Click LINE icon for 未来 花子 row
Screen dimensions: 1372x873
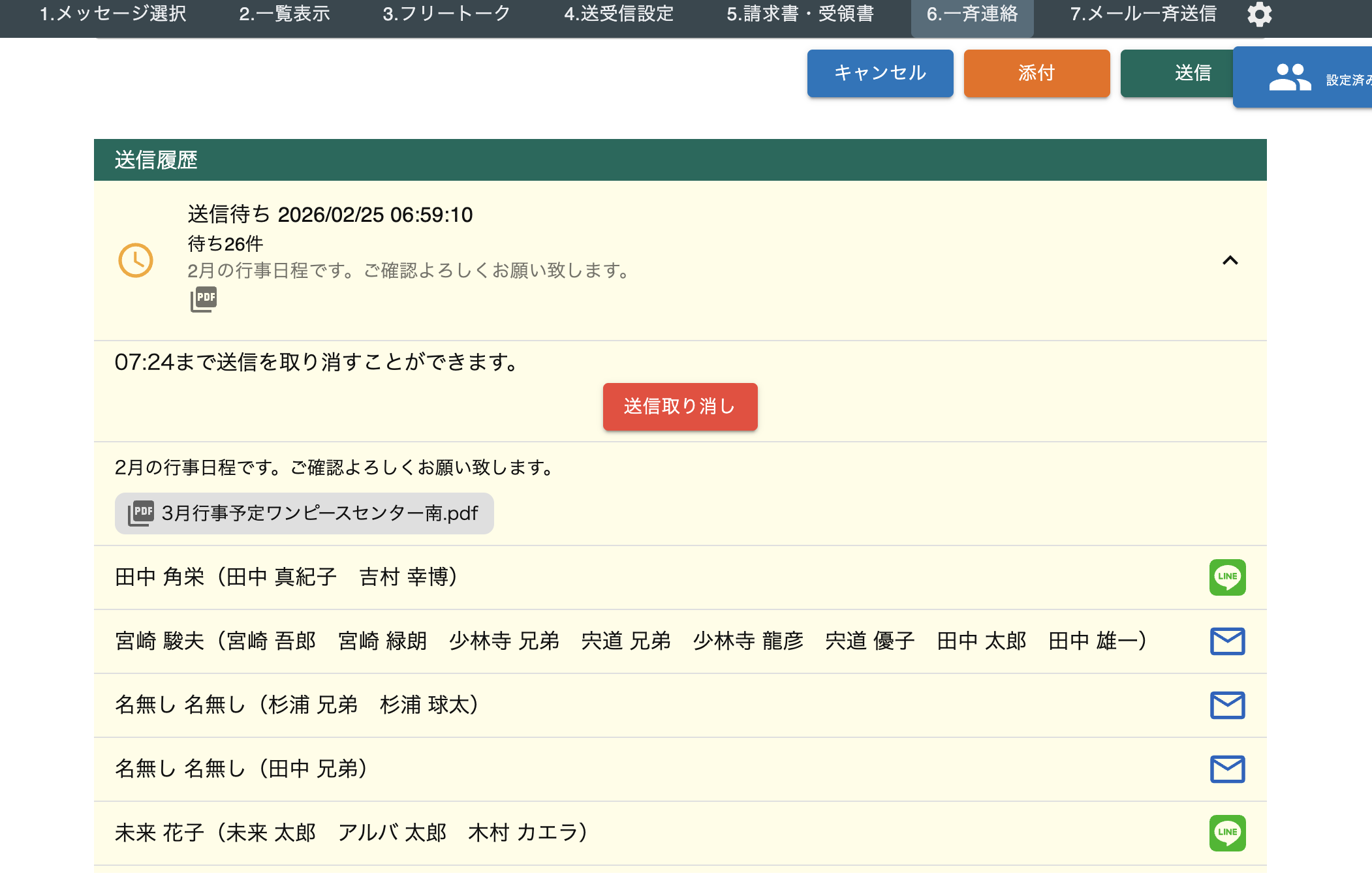point(1227,833)
